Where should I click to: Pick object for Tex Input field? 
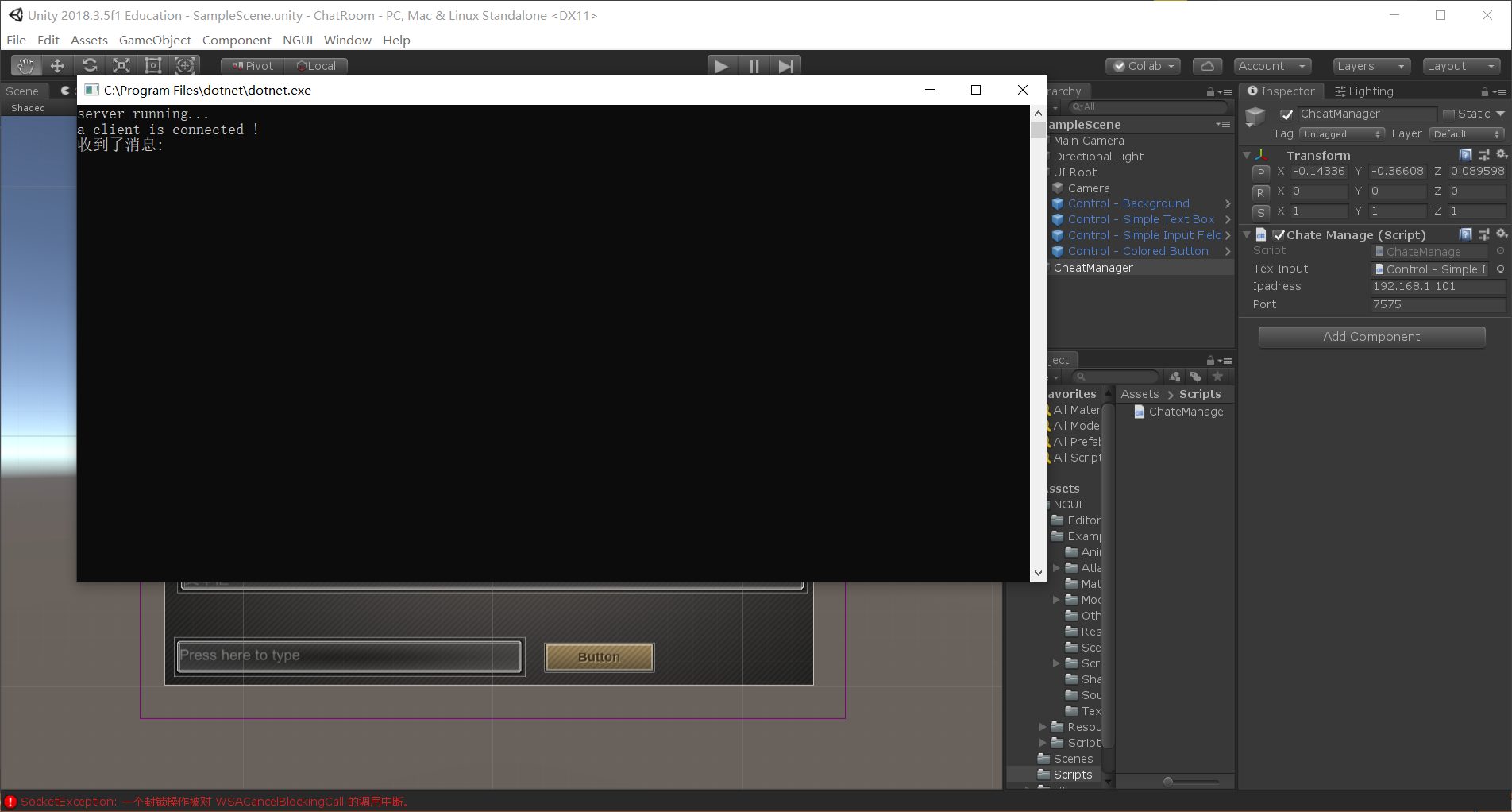pyautogui.click(x=1501, y=269)
